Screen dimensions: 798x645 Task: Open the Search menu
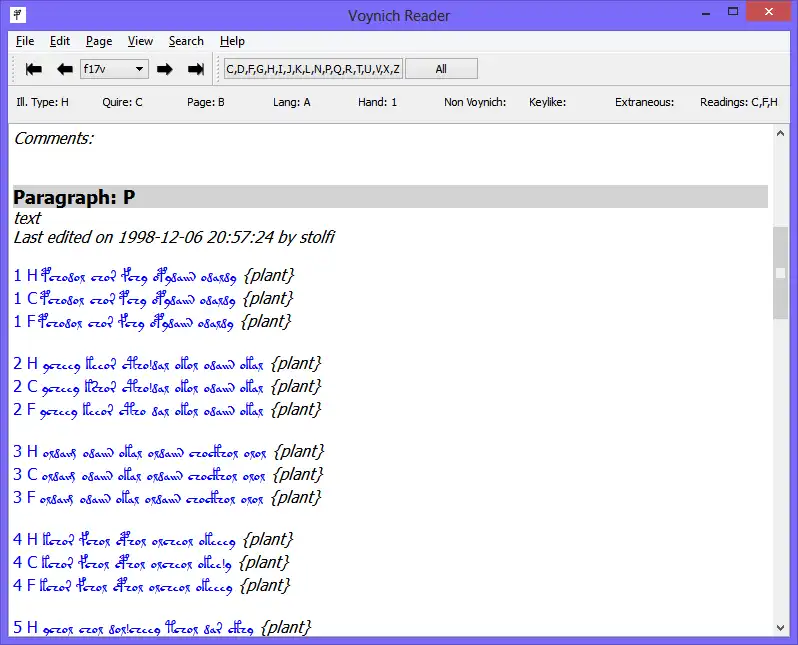click(186, 41)
